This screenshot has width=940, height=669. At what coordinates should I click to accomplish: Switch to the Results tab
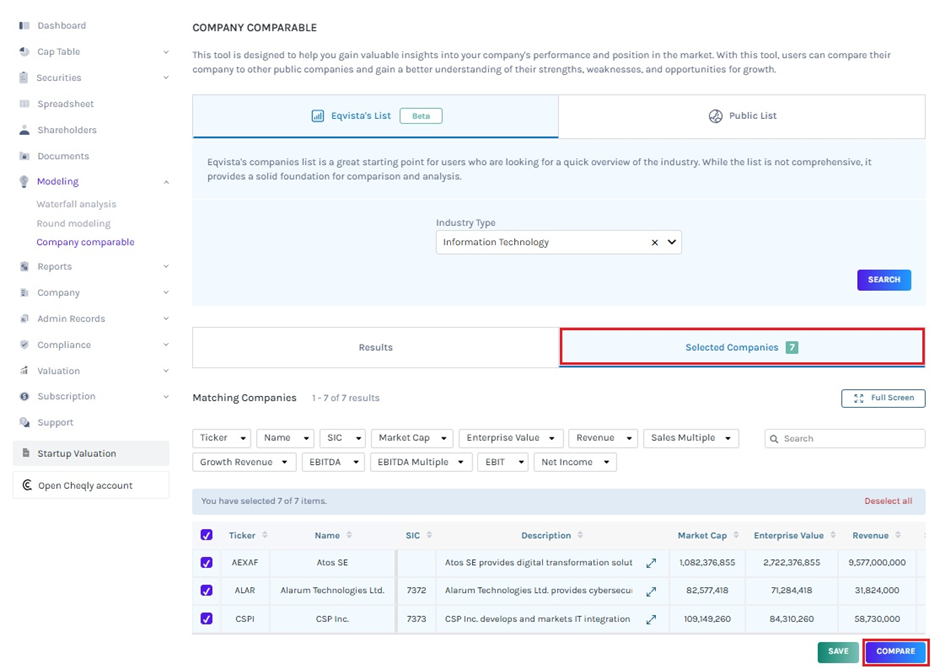[x=375, y=347]
